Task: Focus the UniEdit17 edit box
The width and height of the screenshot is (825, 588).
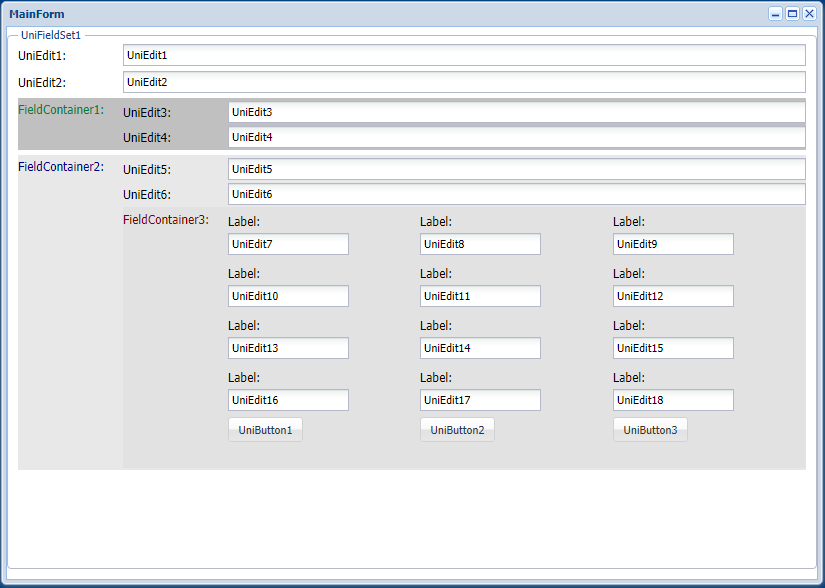Action: point(480,400)
